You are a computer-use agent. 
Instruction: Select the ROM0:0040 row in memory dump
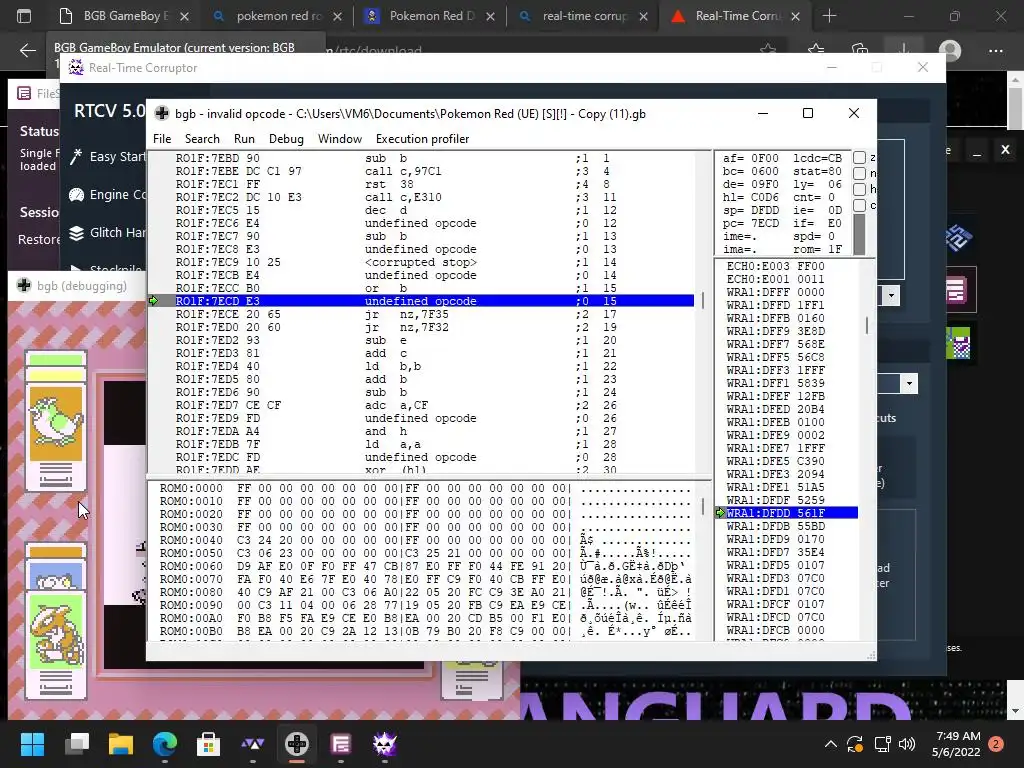tap(425, 540)
